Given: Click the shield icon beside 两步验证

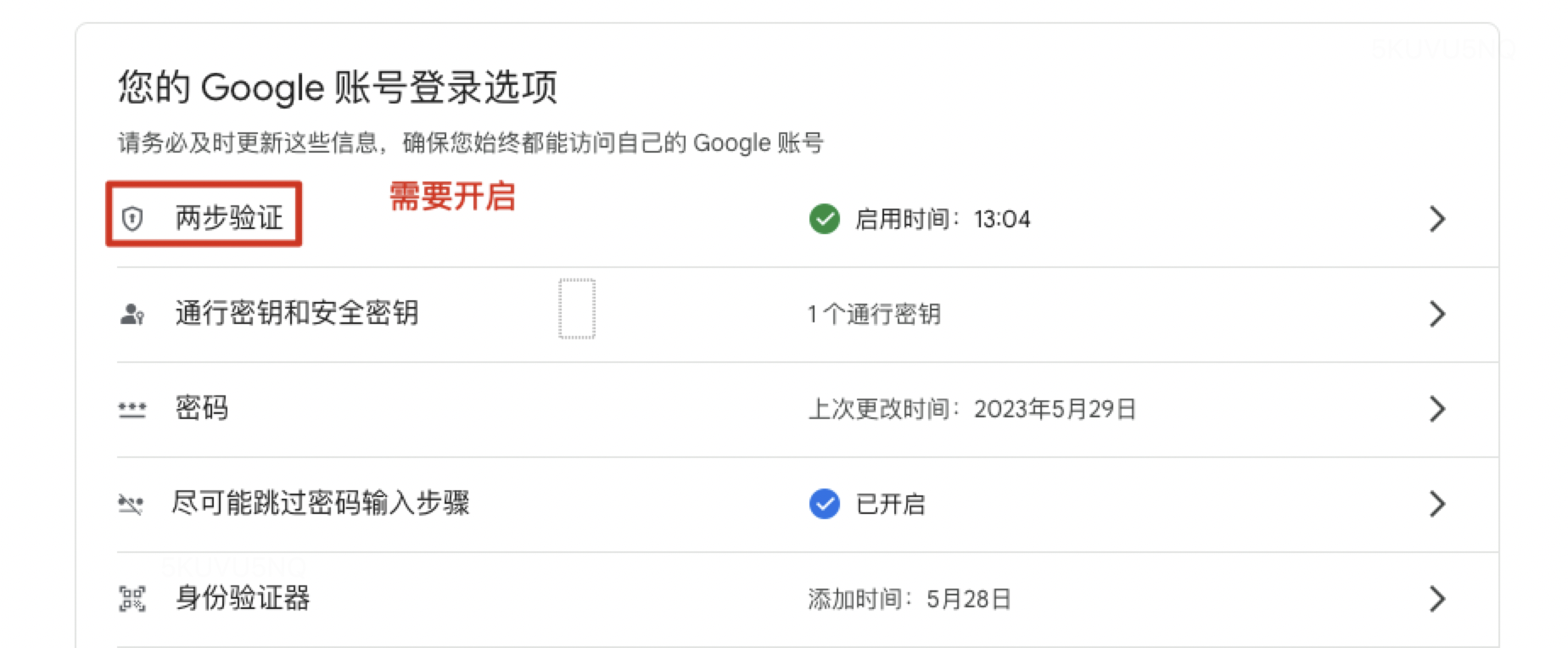Looking at the screenshot, I should click(132, 219).
